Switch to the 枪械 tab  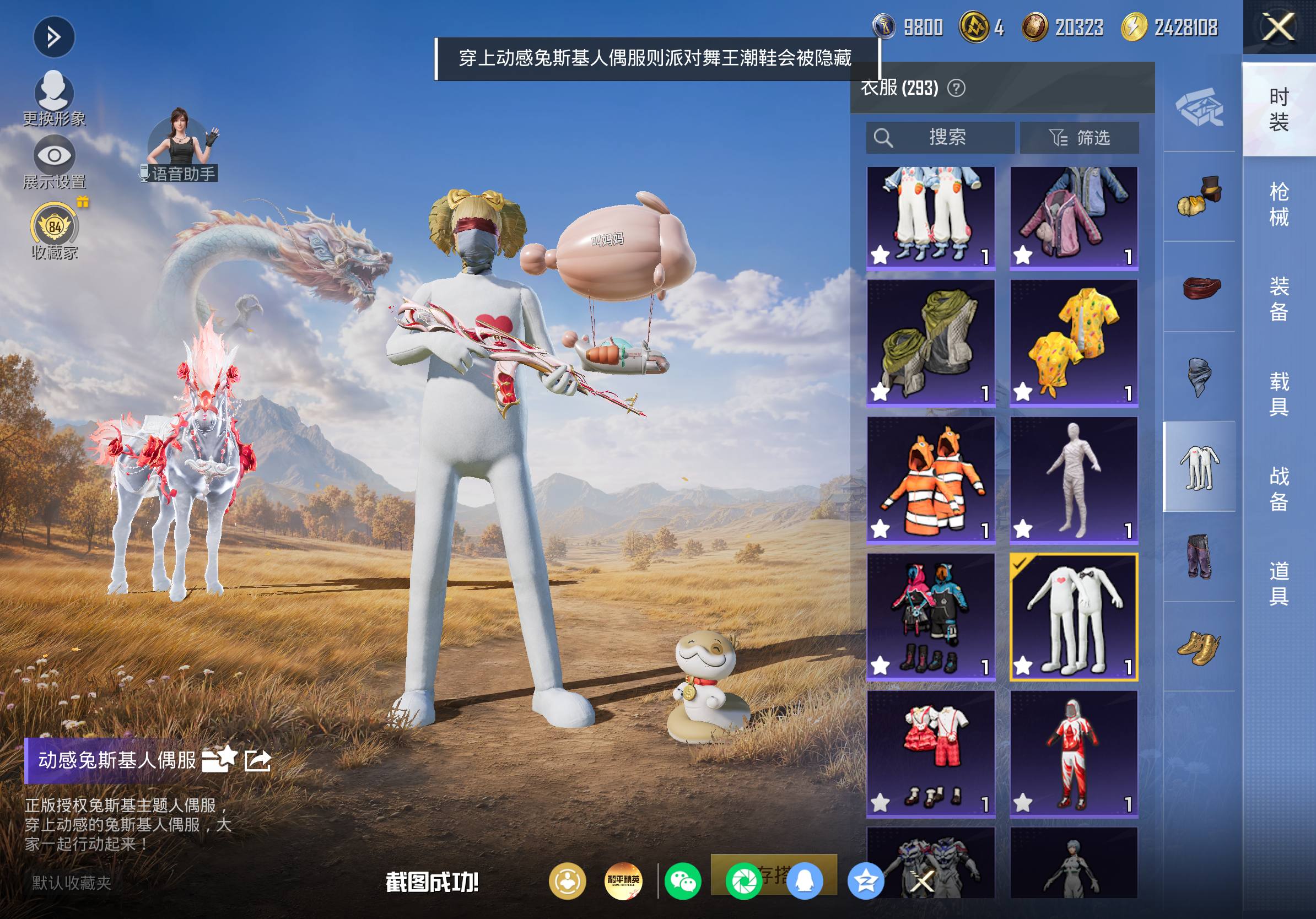click(x=1279, y=204)
